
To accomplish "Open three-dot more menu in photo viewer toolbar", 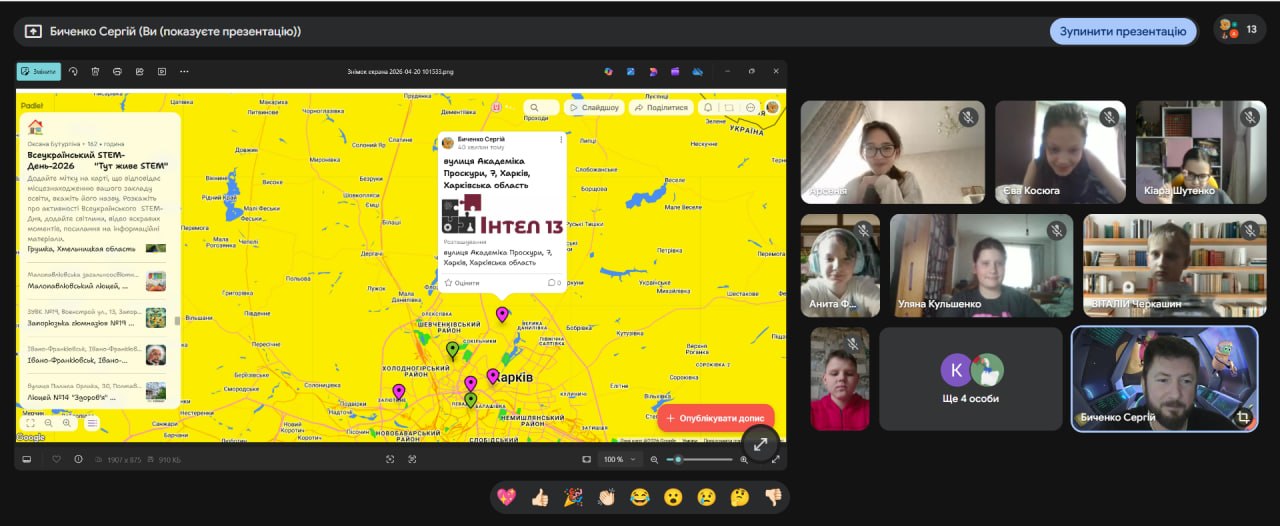I will tap(184, 72).
